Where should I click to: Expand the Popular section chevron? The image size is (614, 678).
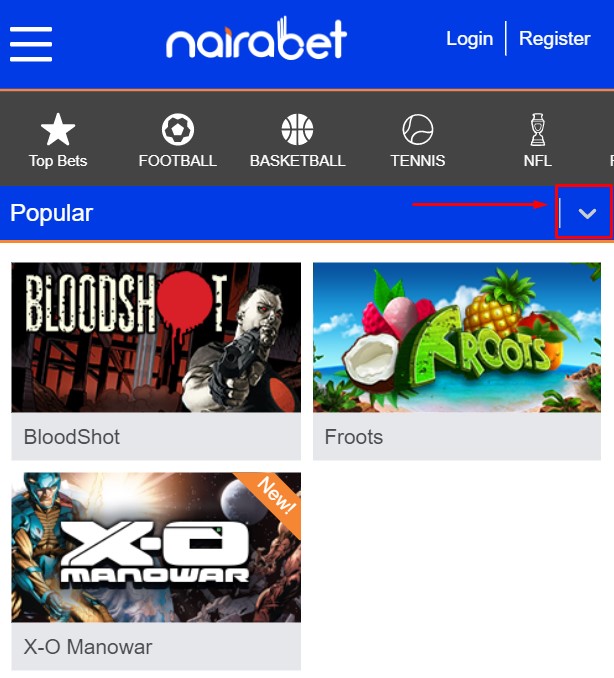click(x=587, y=213)
